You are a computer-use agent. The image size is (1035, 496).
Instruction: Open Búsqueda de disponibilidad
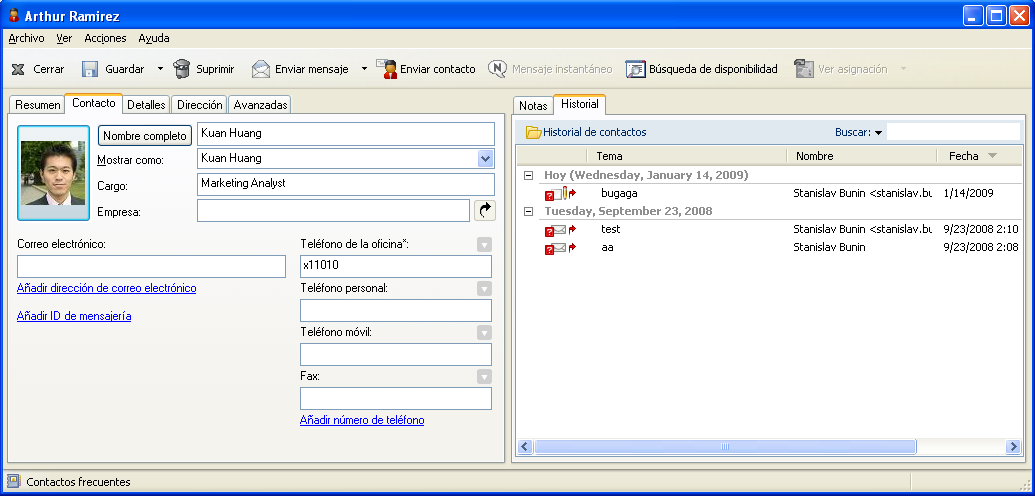tap(702, 69)
